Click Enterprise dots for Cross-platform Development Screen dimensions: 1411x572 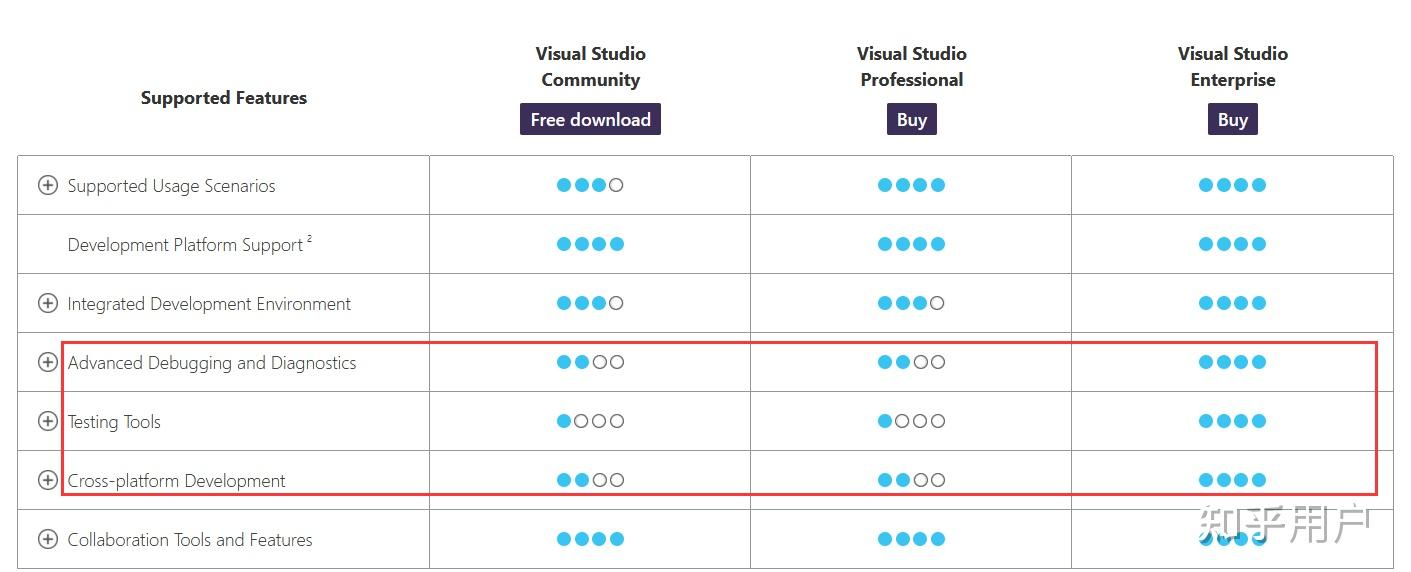coord(1232,480)
